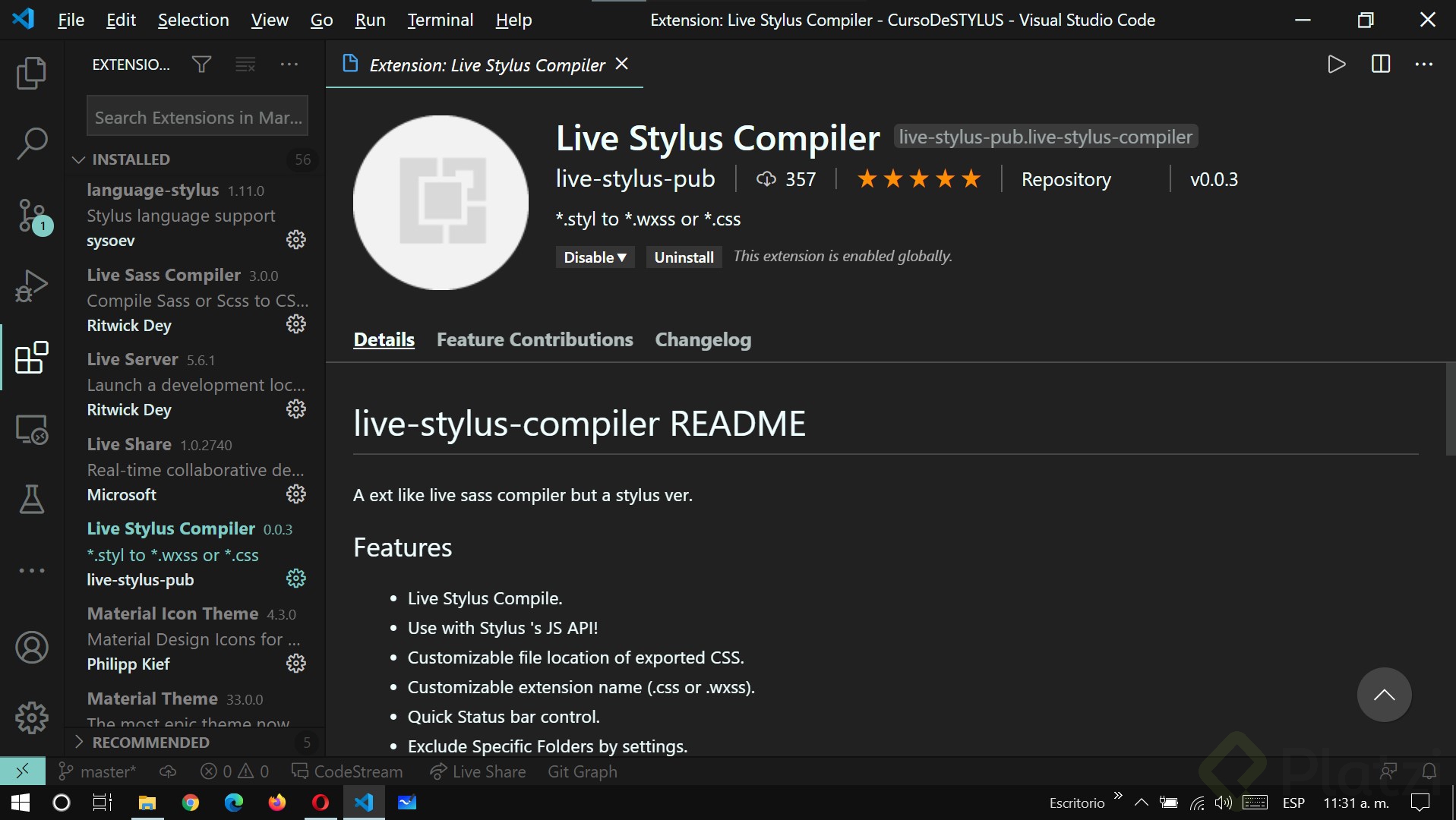Select the Material Icon Theme extension
1456x820 pixels.
pyautogui.click(x=196, y=639)
